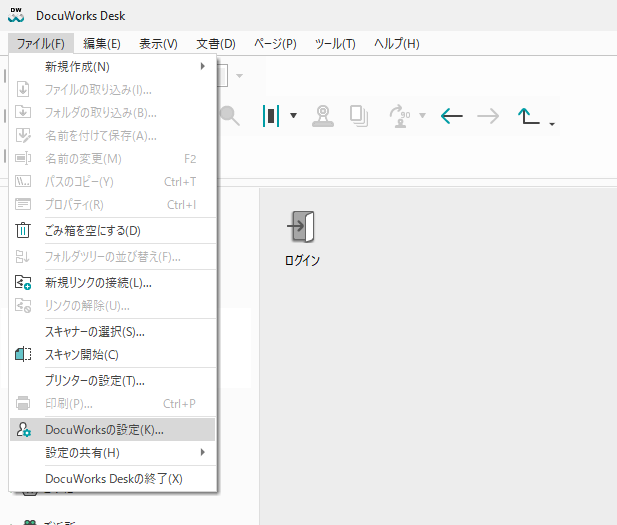Open the ページ(P) menu
The image size is (617, 525).
tap(275, 43)
